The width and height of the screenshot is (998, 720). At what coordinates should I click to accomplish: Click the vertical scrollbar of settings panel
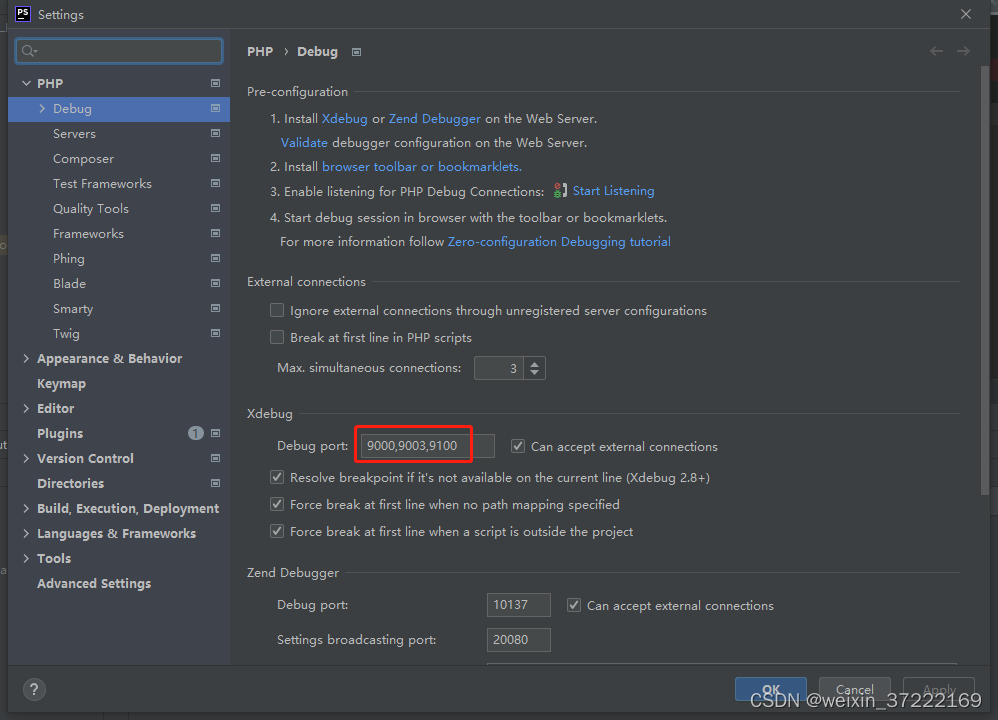(x=985, y=280)
